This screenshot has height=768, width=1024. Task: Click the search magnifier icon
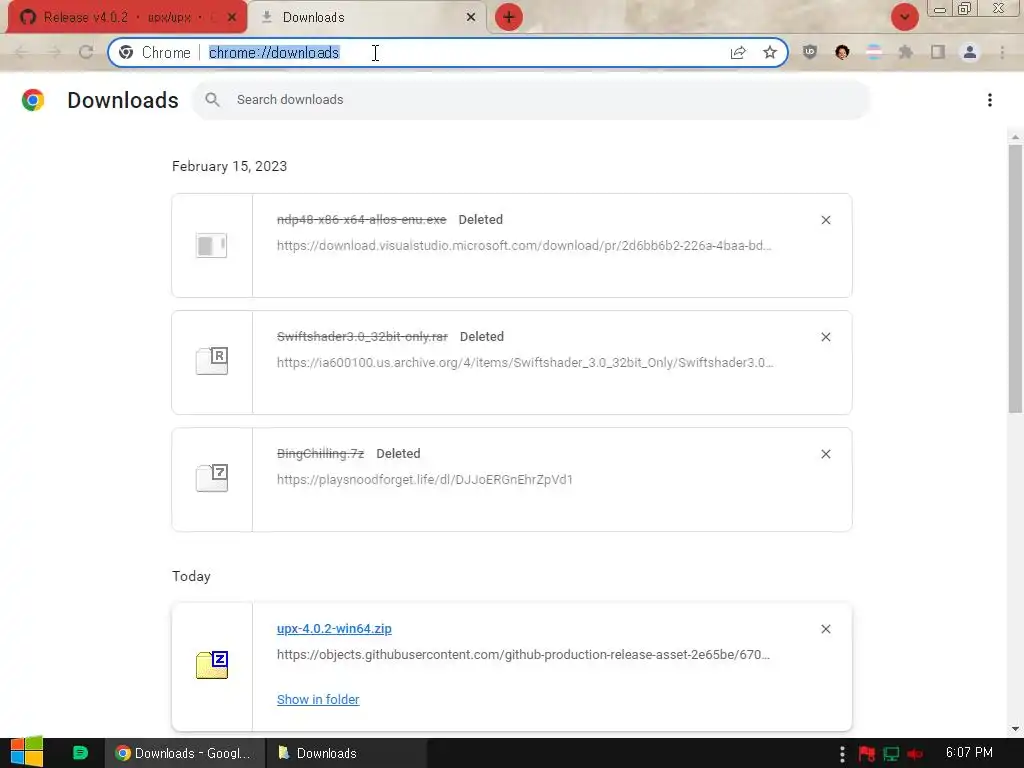[x=212, y=99]
